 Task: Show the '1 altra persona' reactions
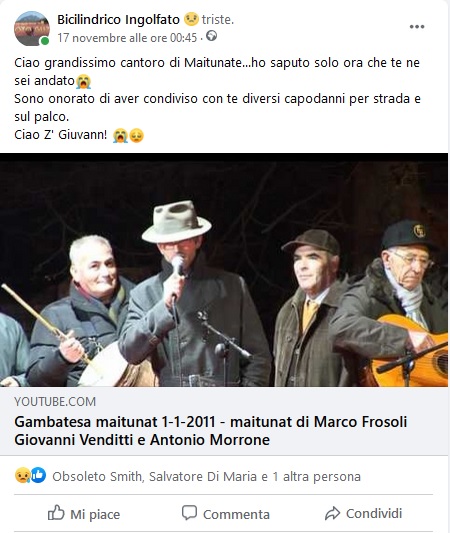(x=316, y=476)
